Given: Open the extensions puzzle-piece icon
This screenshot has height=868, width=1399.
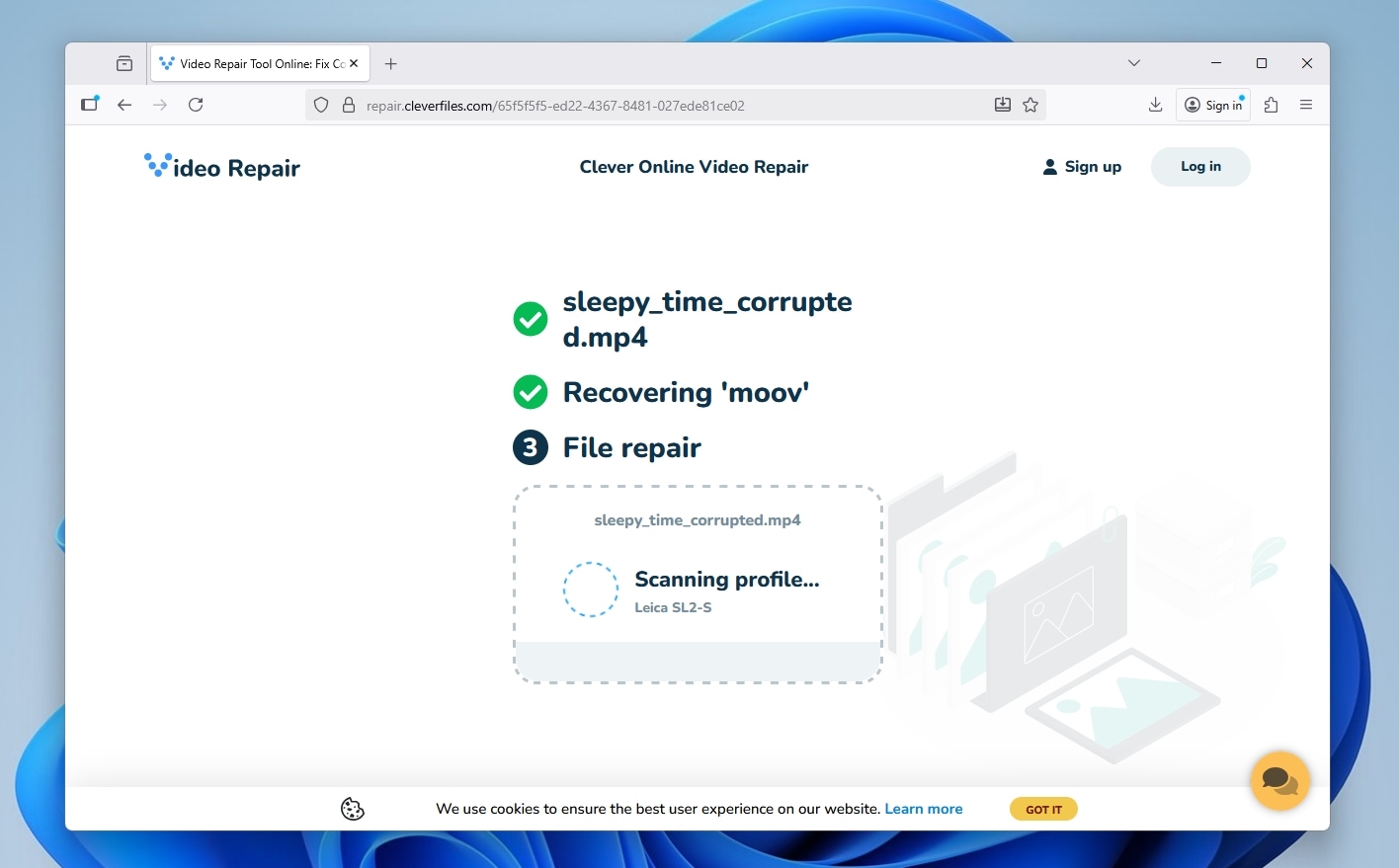Looking at the screenshot, I should tap(1271, 104).
